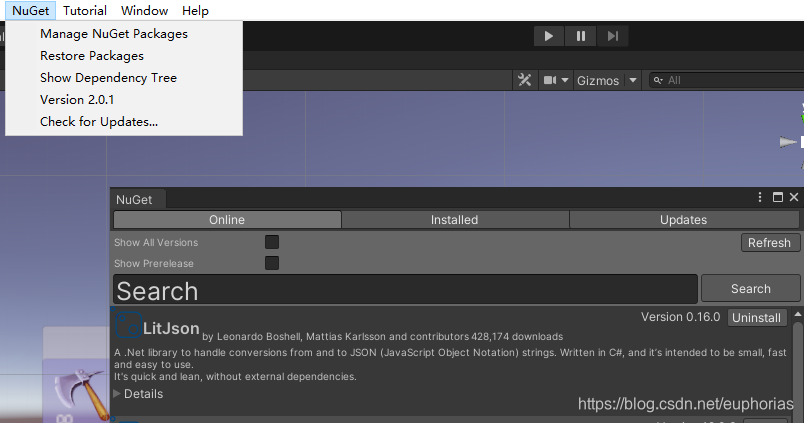
Task: Open the Tutorial menu
Action: [x=85, y=11]
